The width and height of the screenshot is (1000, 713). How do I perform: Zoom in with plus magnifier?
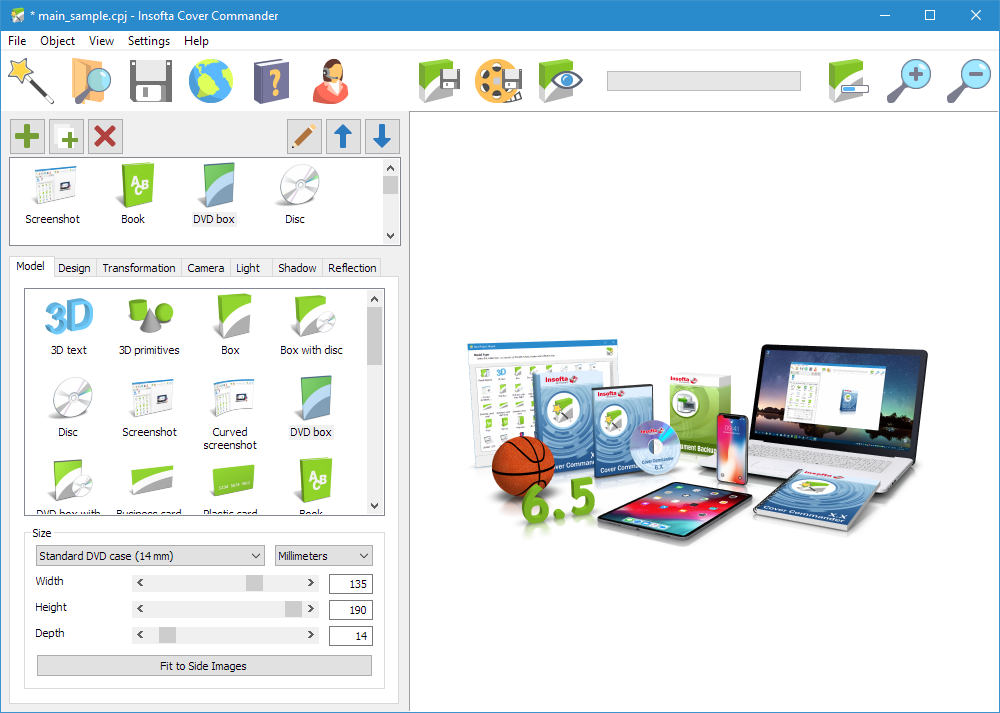[909, 81]
